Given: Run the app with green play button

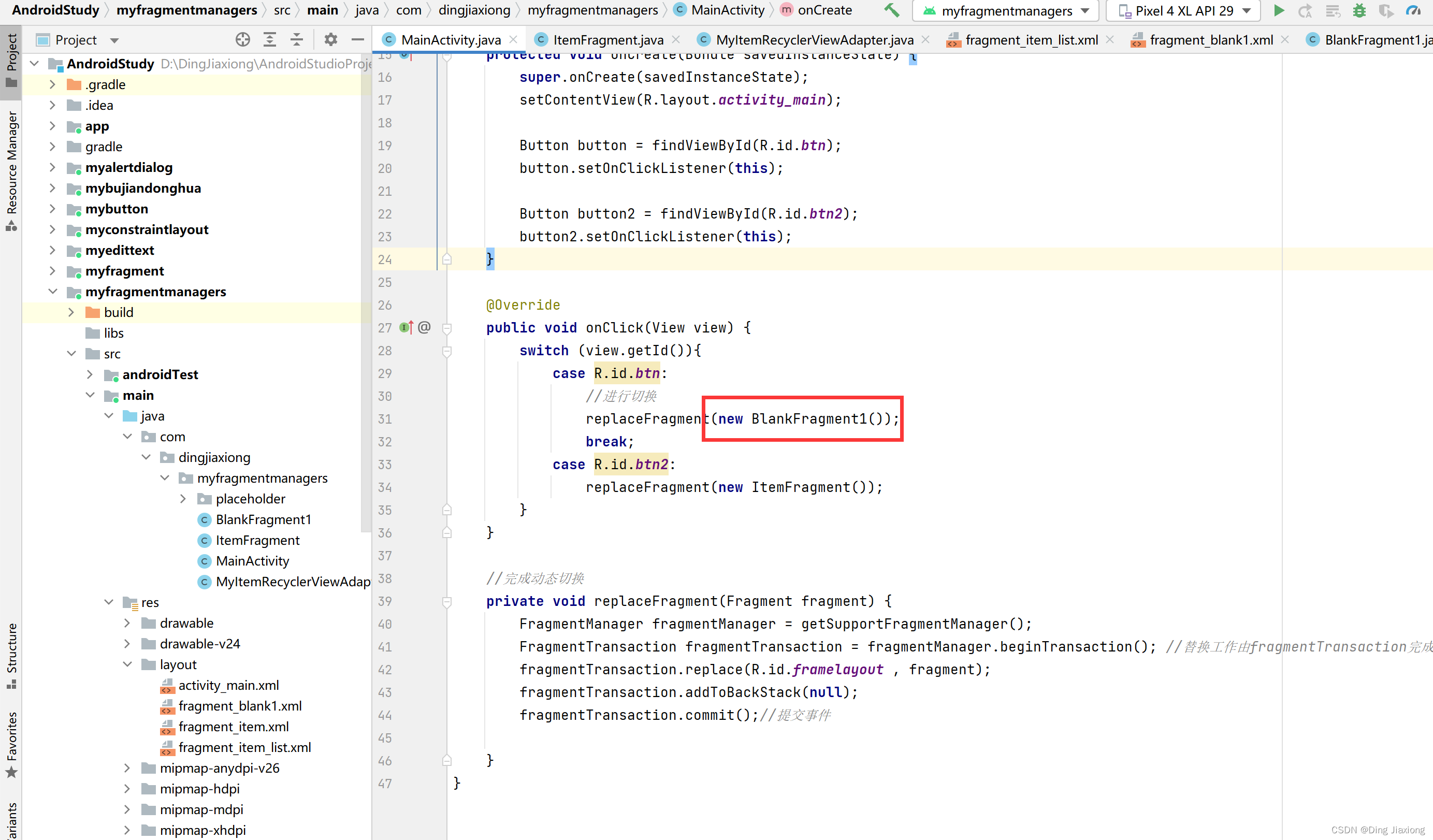Looking at the screenshot, I should (x=1279, y=10).
